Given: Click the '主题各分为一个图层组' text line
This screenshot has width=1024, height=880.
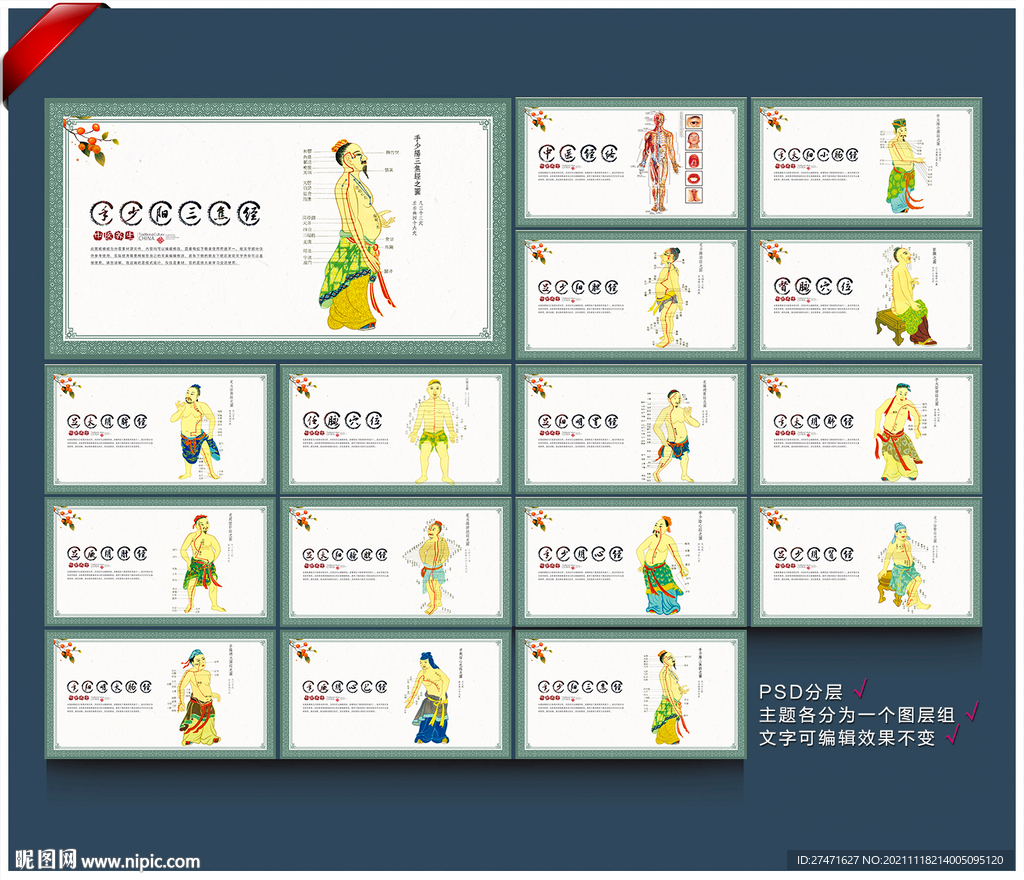Looking at the screenshot, I should pos(856,715).
